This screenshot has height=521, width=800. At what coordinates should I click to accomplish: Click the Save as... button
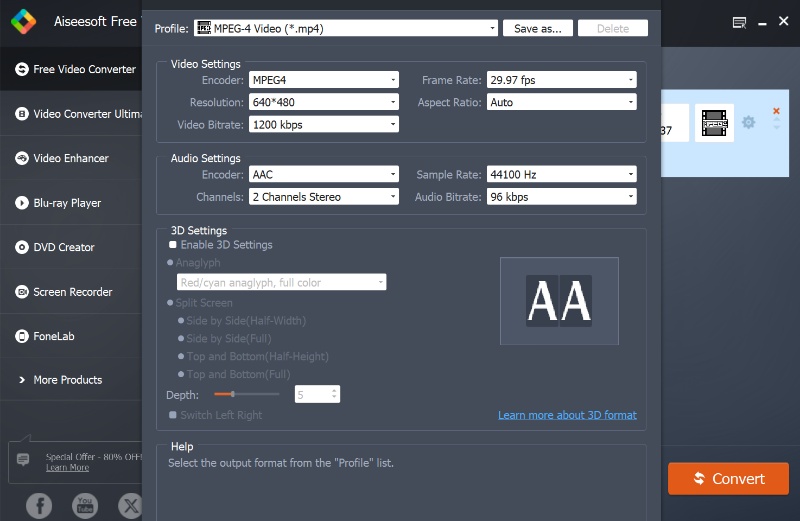pyautogui.click(x=538, y=28)
